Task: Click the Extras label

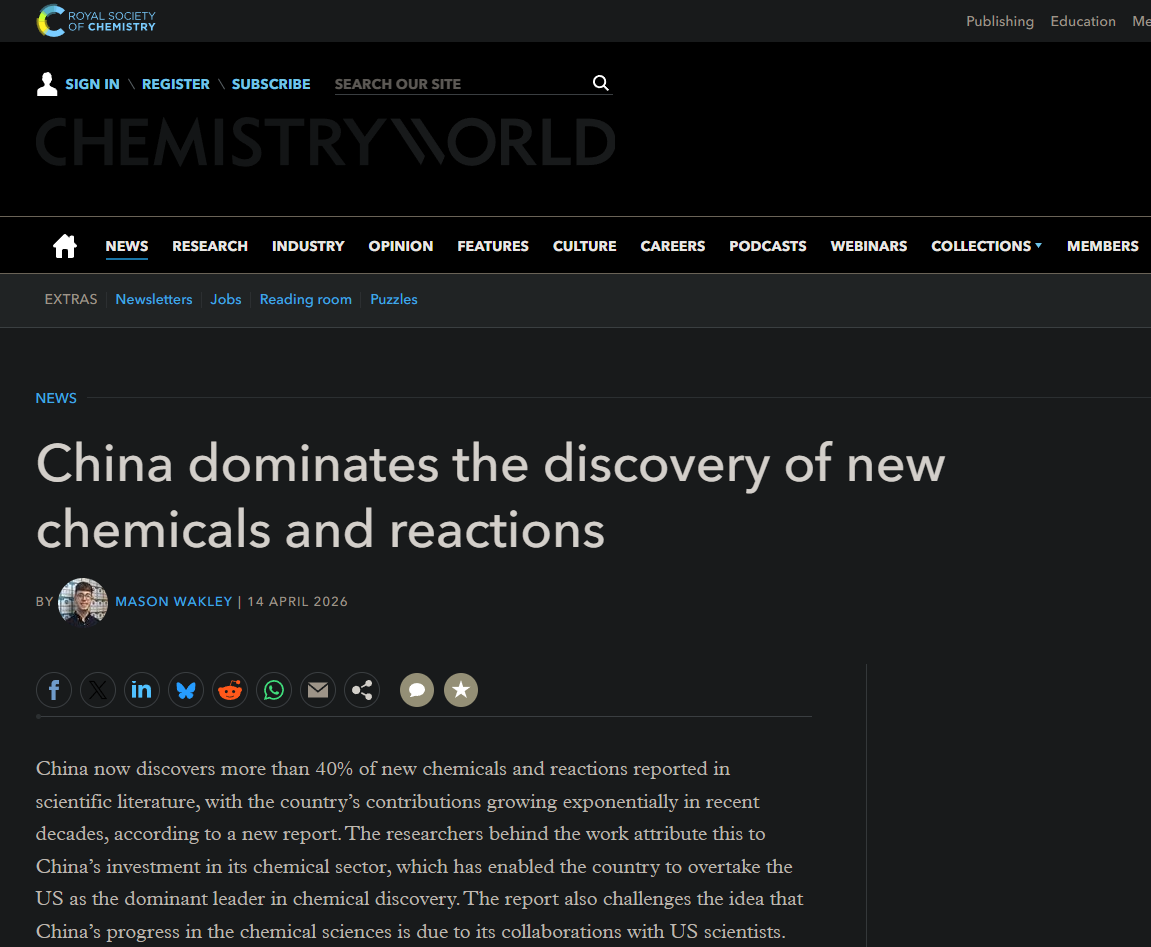Action: point(70,300)
